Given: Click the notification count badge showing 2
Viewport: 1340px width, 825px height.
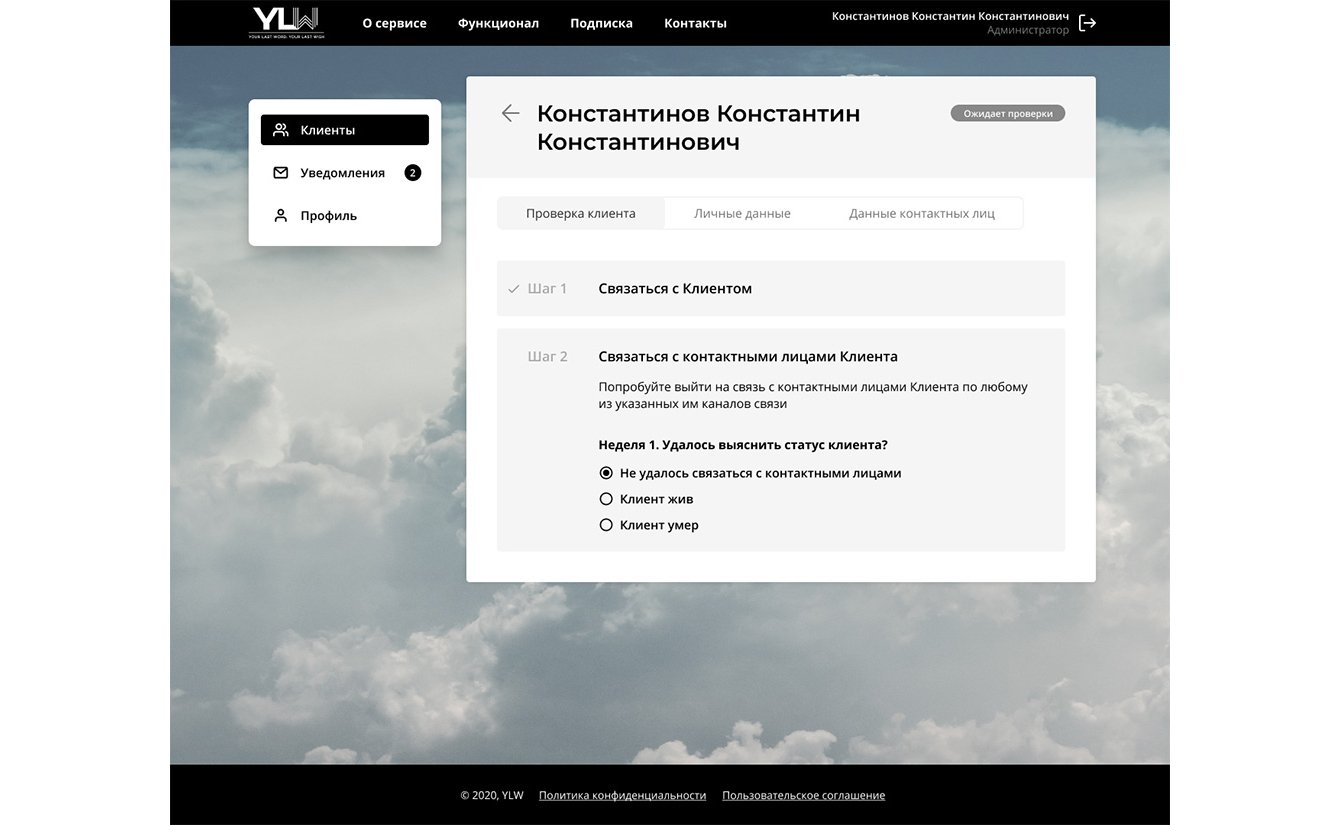Looking at the screenshot, I should pyautogui.click(x=412, y=173).
